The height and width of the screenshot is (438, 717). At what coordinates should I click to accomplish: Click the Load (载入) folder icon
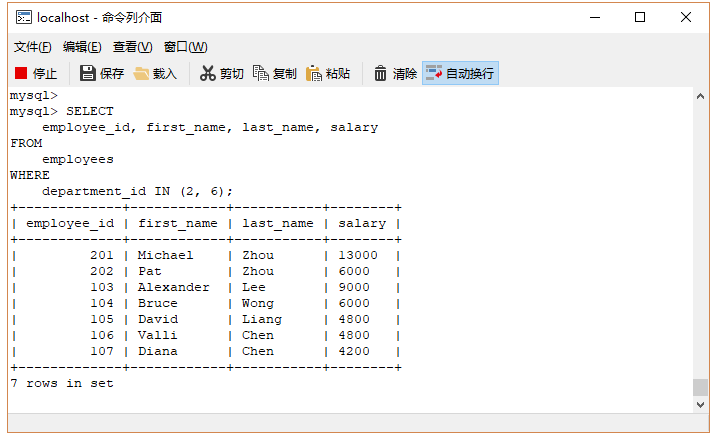click(141, 74)
